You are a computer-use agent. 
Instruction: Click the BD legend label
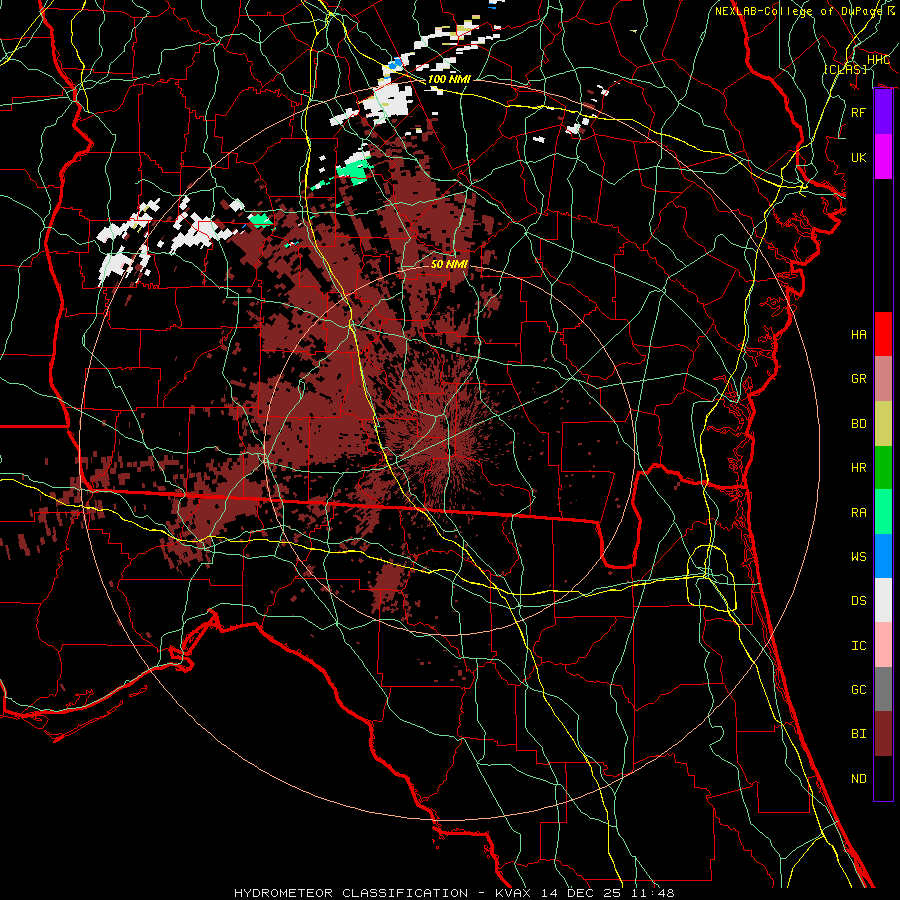pos(858,423)
